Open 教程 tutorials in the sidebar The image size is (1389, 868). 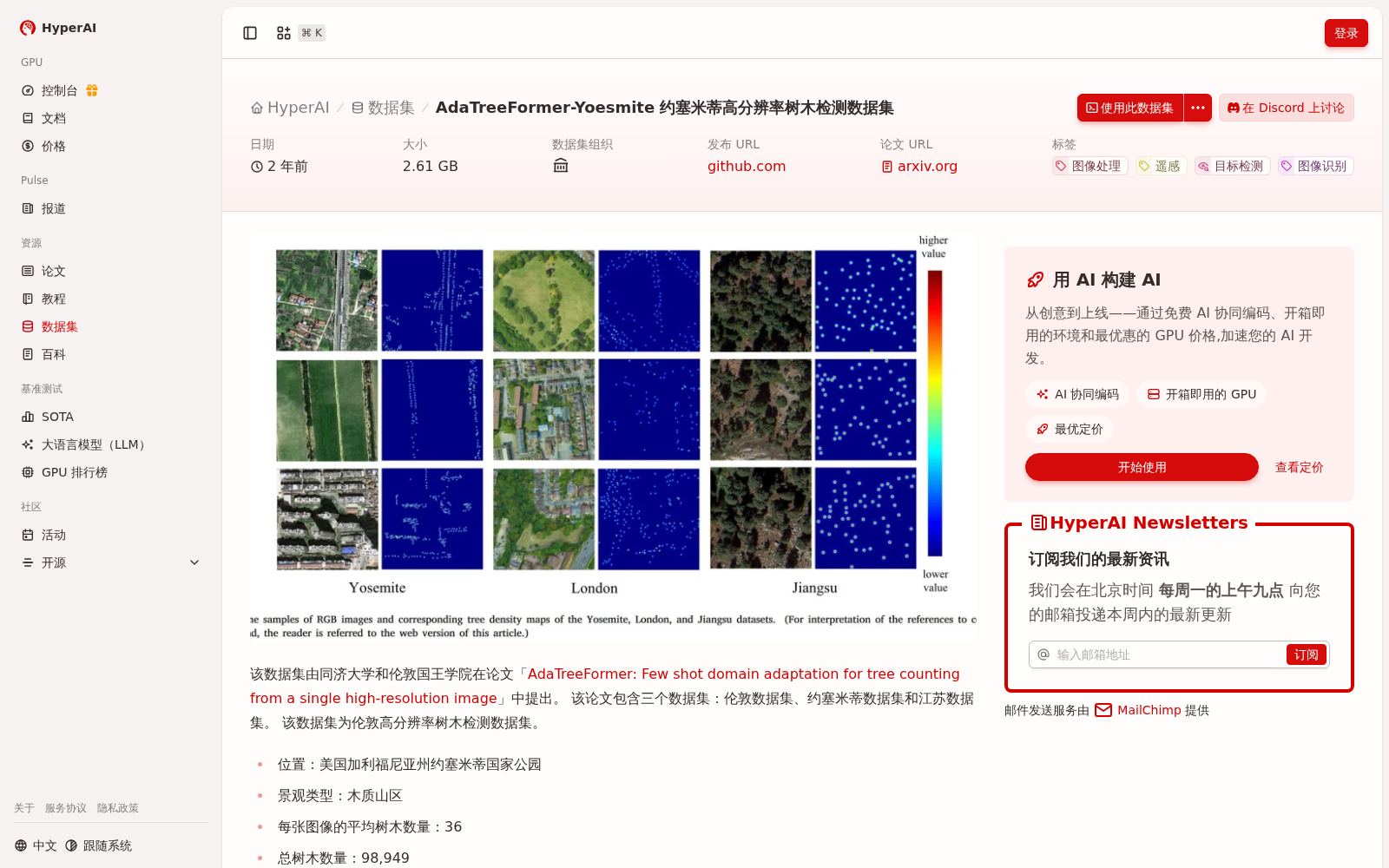(x=54, y=299)
